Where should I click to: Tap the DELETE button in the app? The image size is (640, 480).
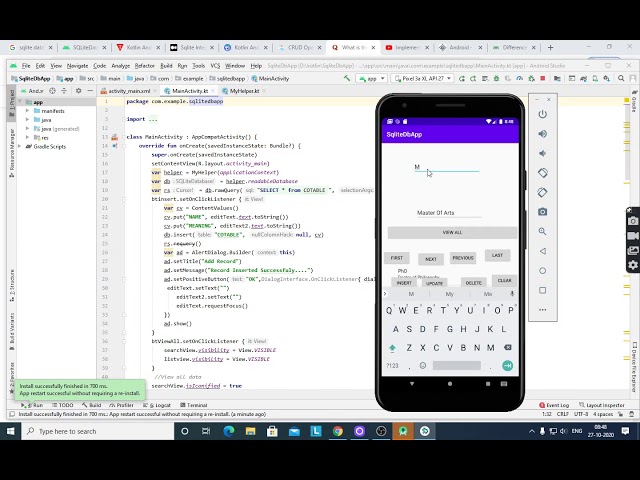click(x=473, y=282)
